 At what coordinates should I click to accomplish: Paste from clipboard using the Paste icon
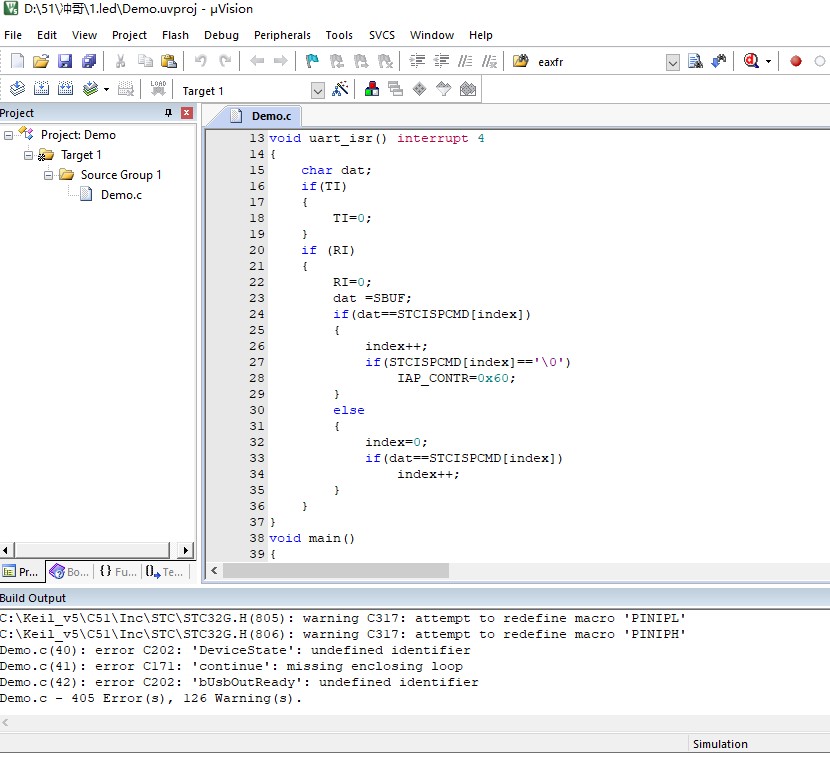pos(169,61)
